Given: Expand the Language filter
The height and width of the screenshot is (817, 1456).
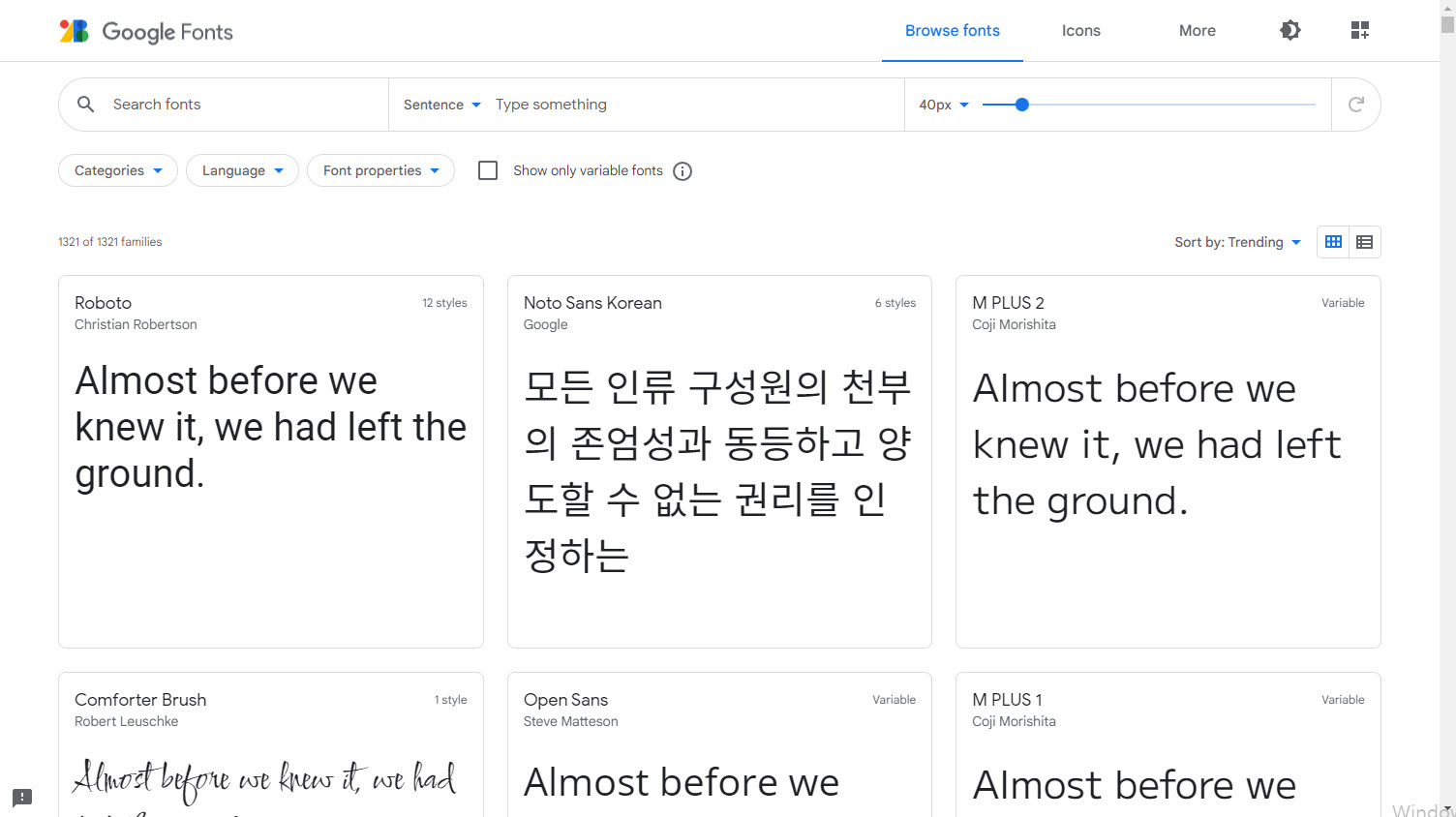Looking at the screenshot, I should click(x=242, y=170).
